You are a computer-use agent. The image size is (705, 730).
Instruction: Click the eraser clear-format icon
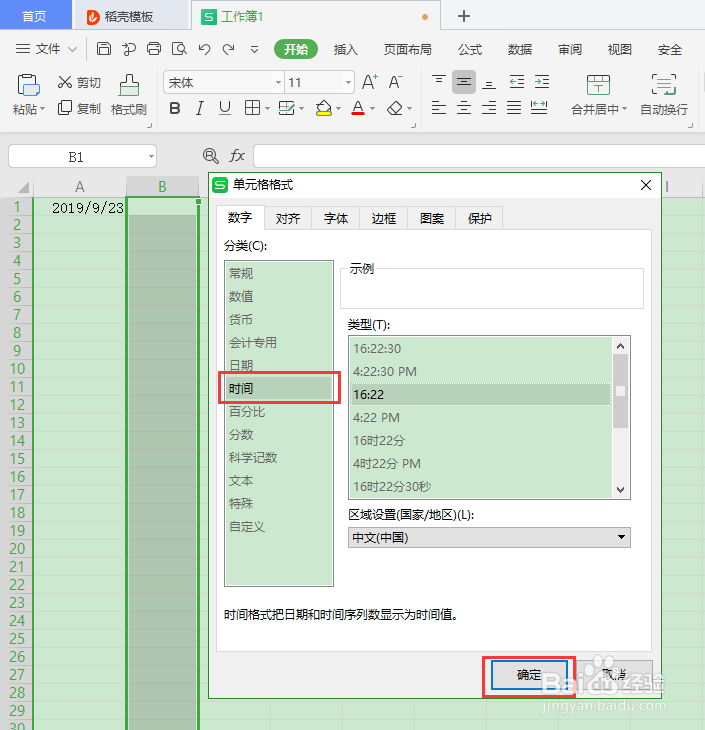coord(395,108)
